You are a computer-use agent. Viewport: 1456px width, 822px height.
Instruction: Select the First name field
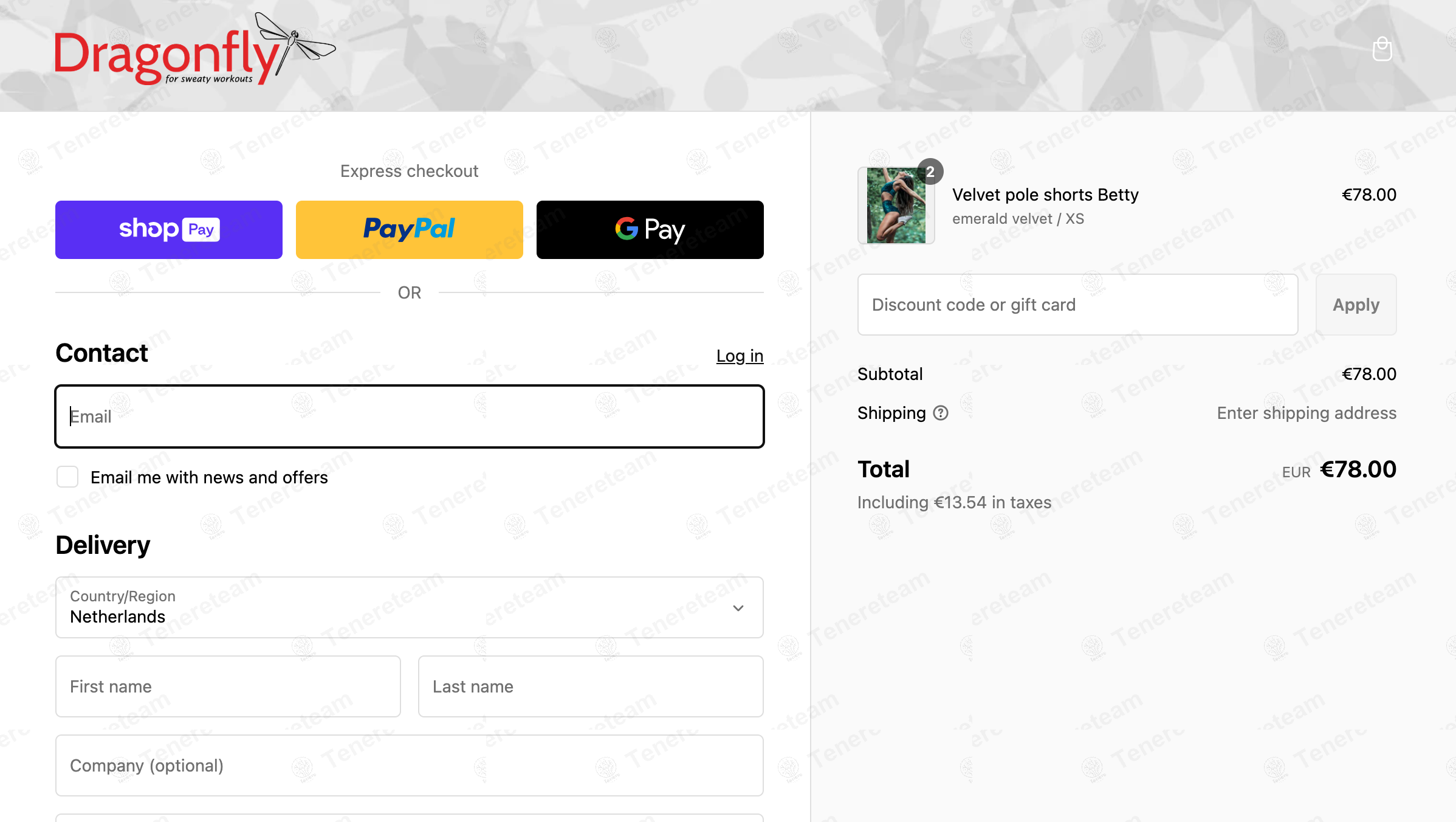pyautogui.click(x=228, y=686)
